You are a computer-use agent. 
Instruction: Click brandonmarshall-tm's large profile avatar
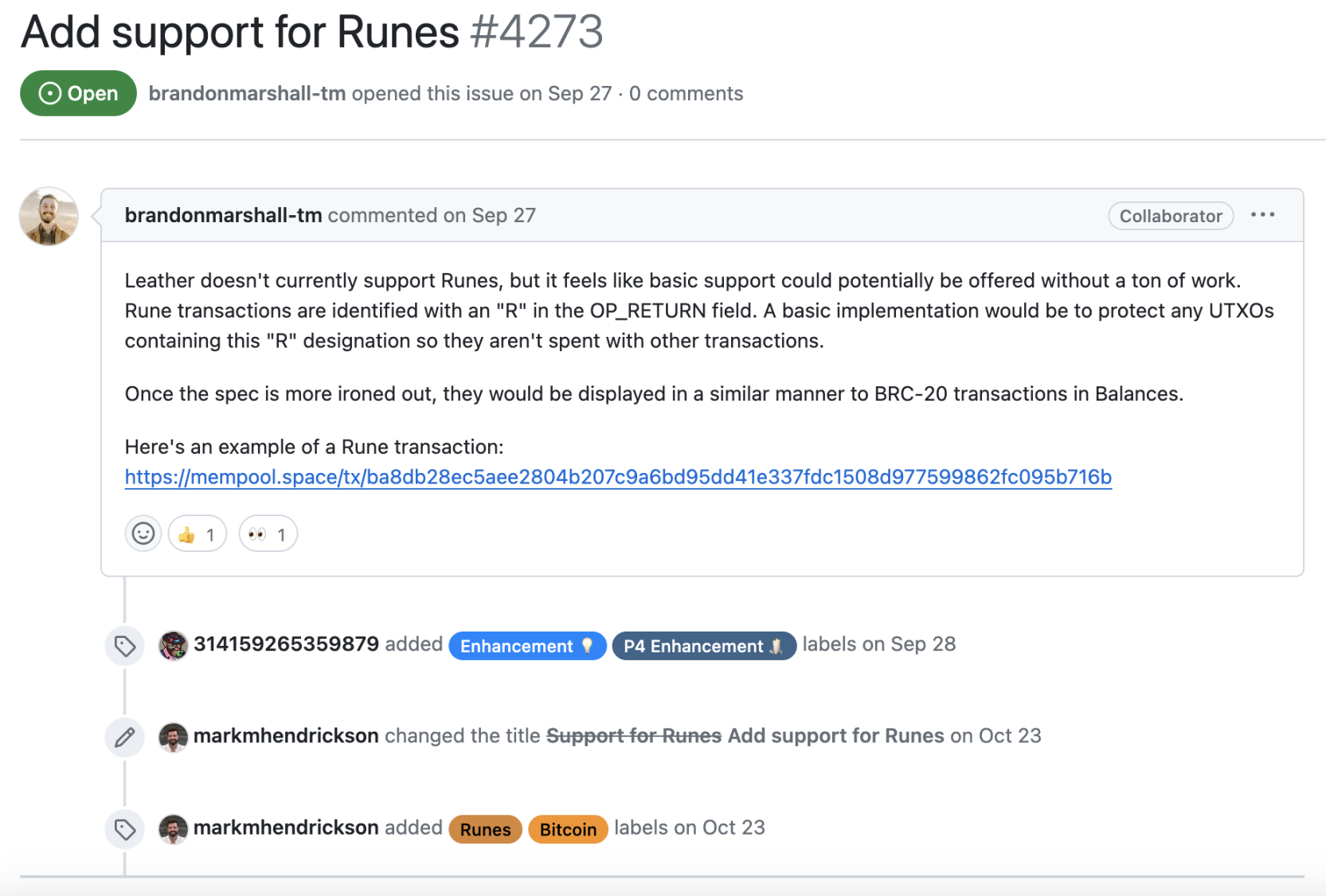(x=49, y=217)
